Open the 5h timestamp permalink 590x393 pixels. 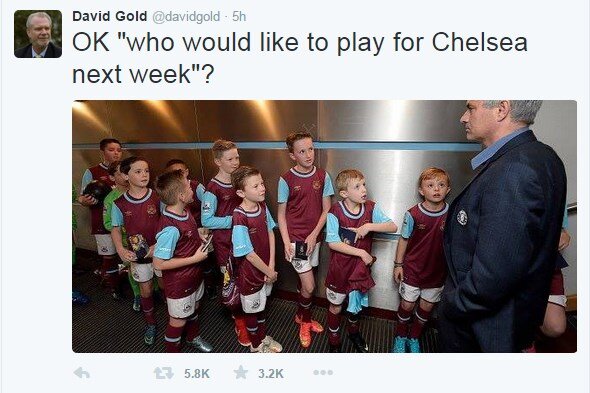tap(239, 16)
